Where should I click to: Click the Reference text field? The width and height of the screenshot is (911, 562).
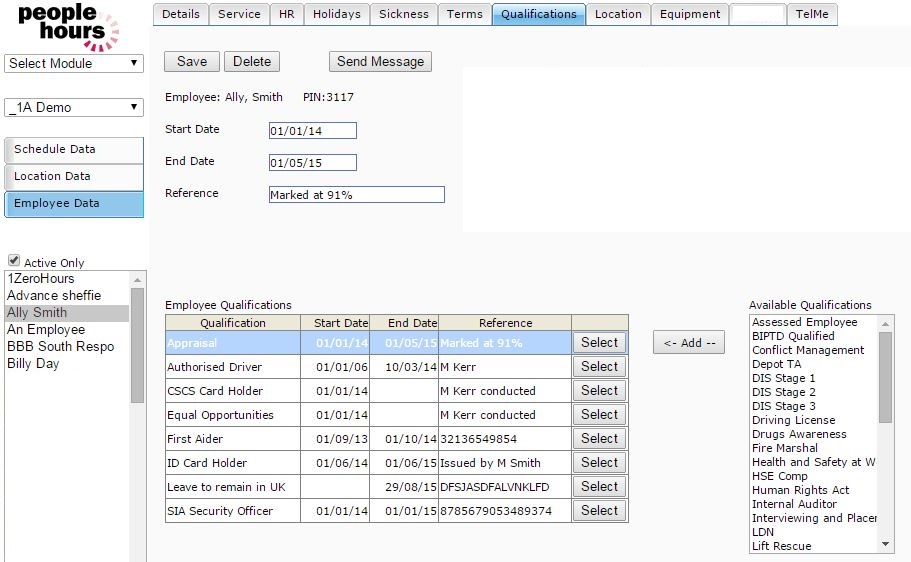point(356,195)
